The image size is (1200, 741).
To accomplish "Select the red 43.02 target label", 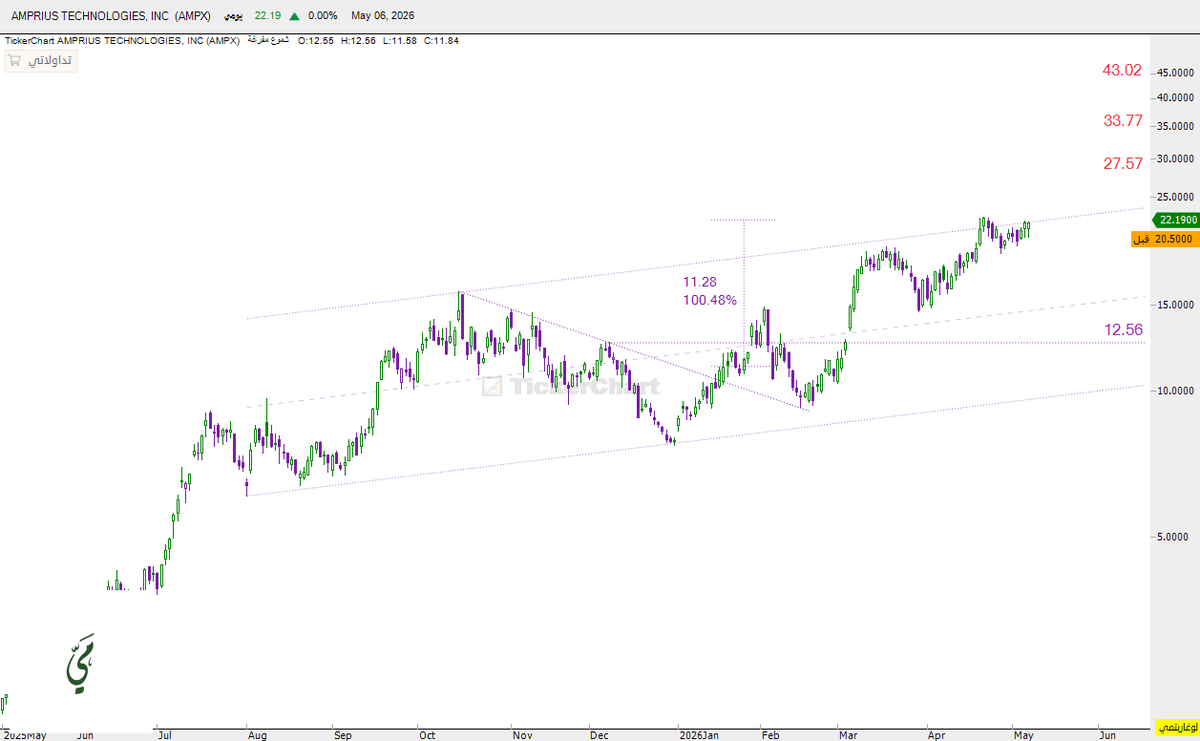I will (1122, 70).
